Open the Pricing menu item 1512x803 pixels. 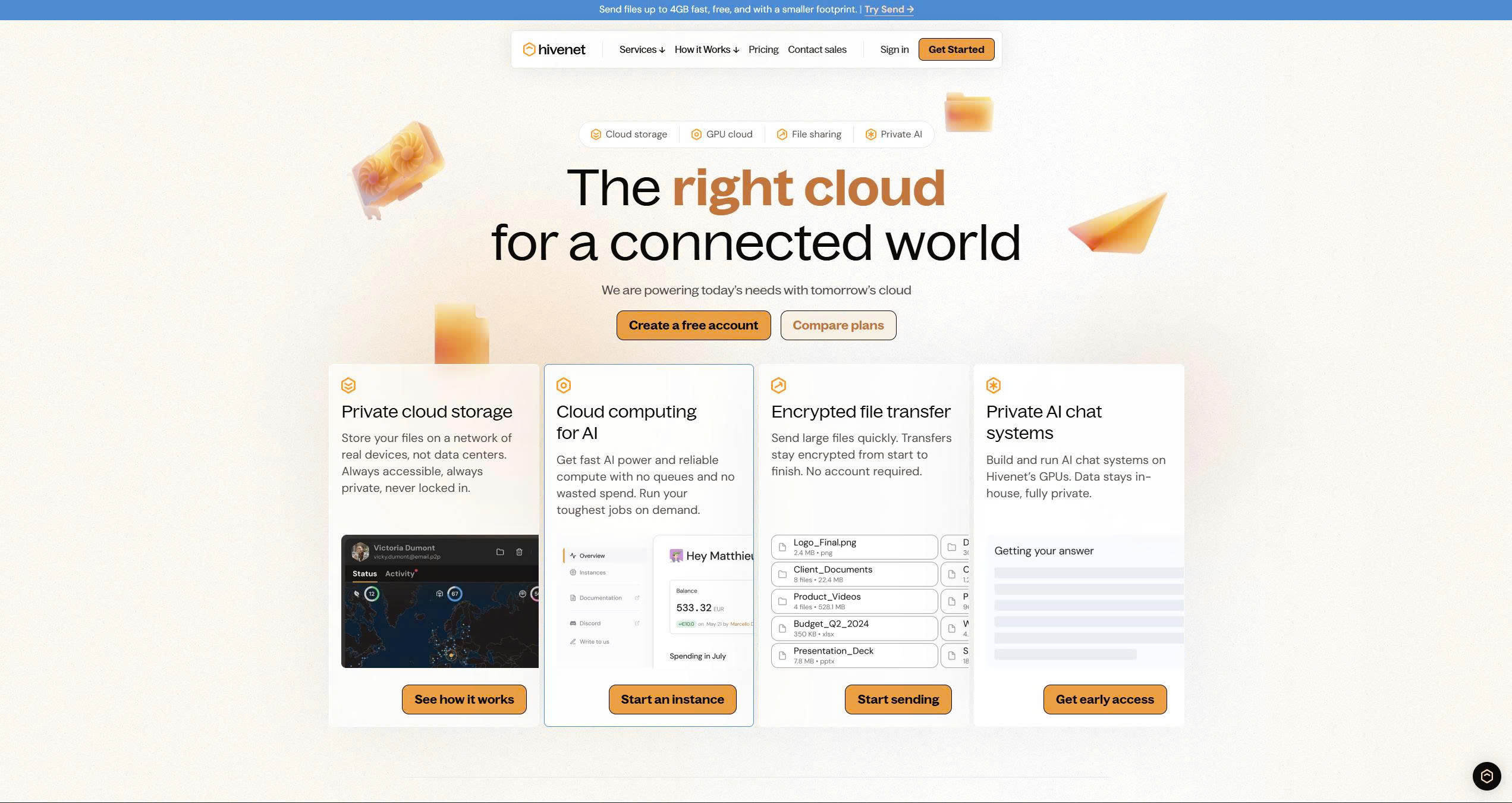(763, 49)
